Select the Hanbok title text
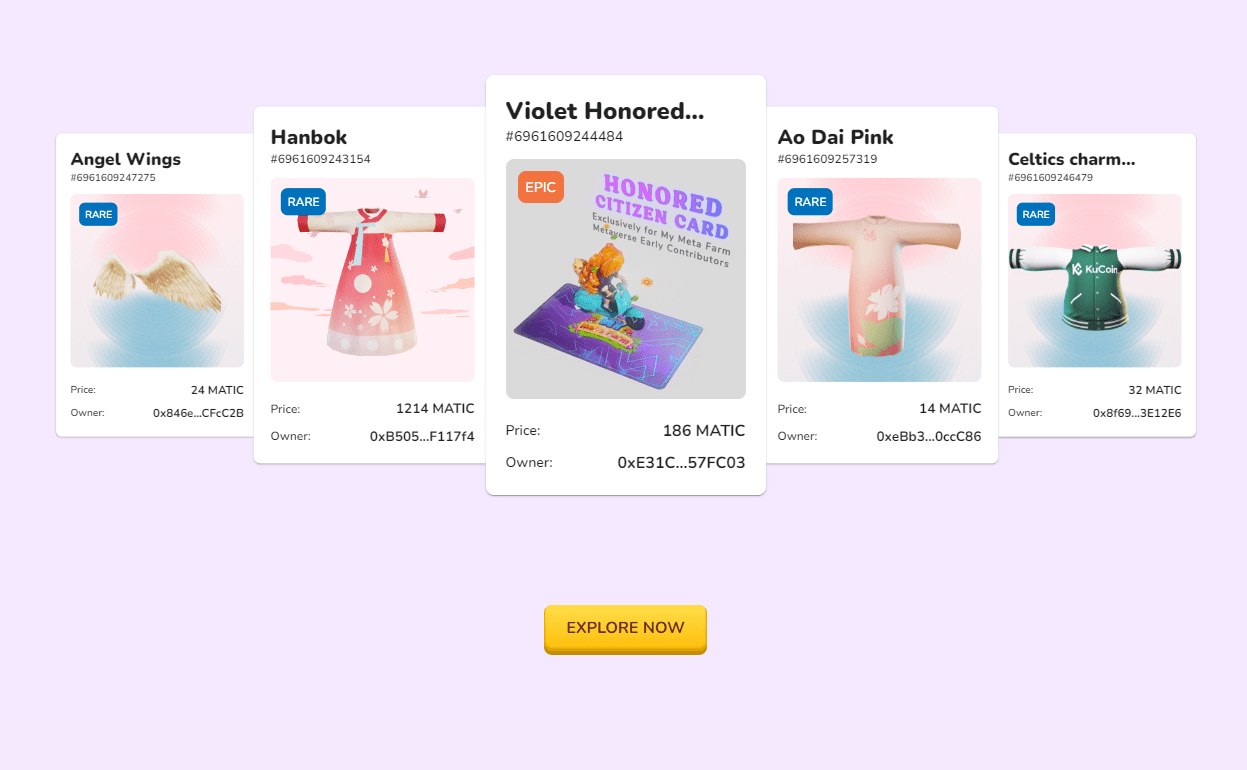 (309, 137)
